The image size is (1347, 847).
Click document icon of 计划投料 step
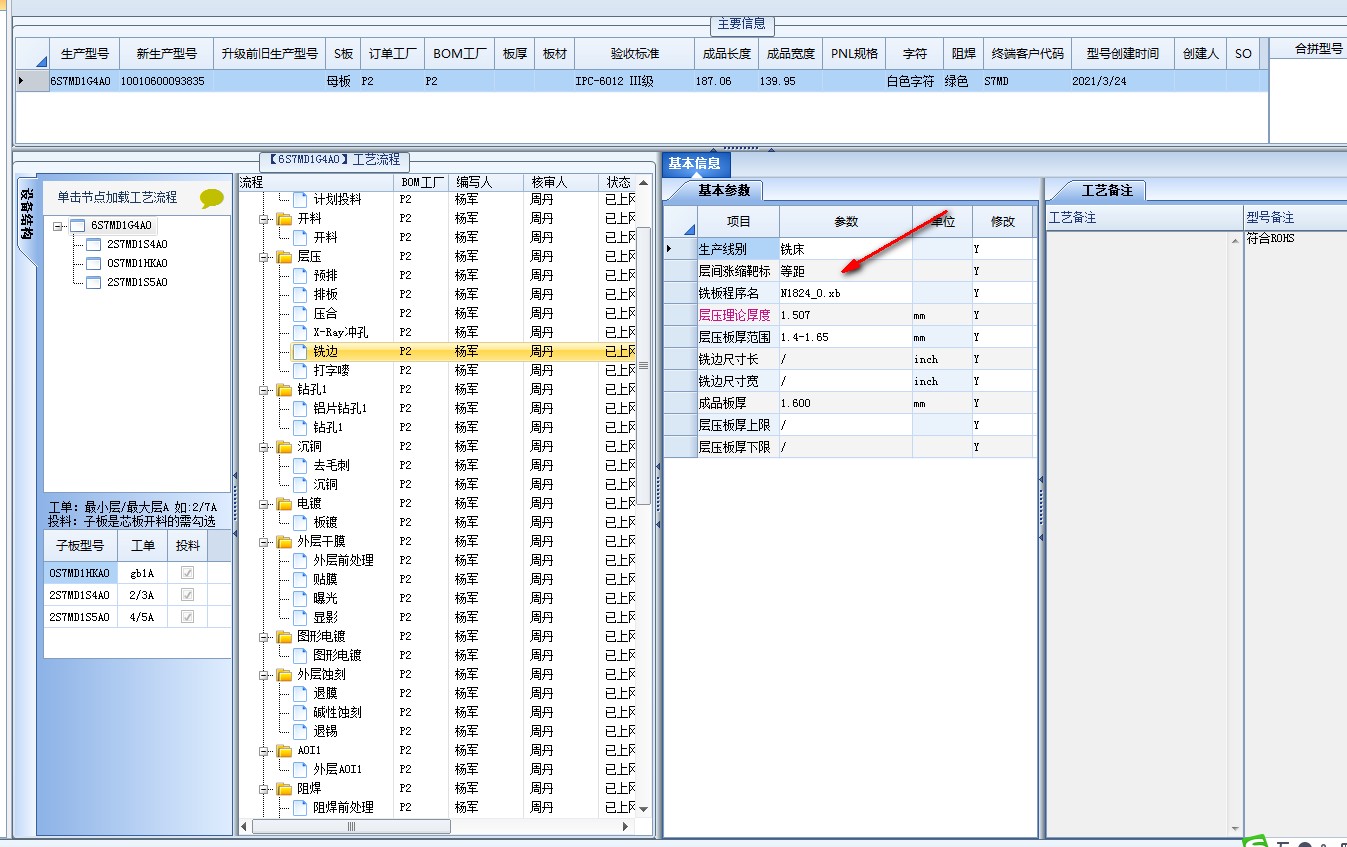(x=300, y=200)
